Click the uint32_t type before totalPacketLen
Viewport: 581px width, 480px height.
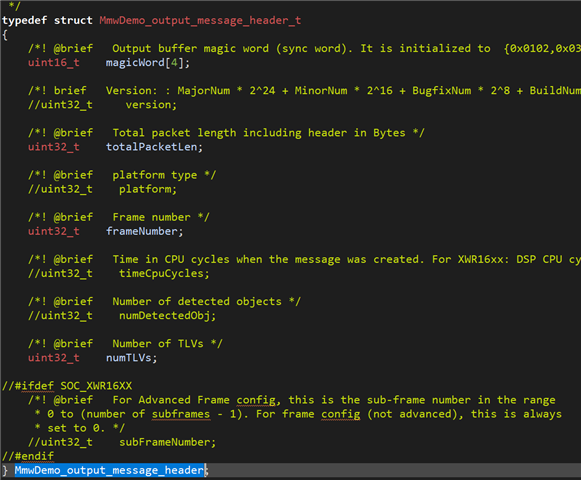54,147
